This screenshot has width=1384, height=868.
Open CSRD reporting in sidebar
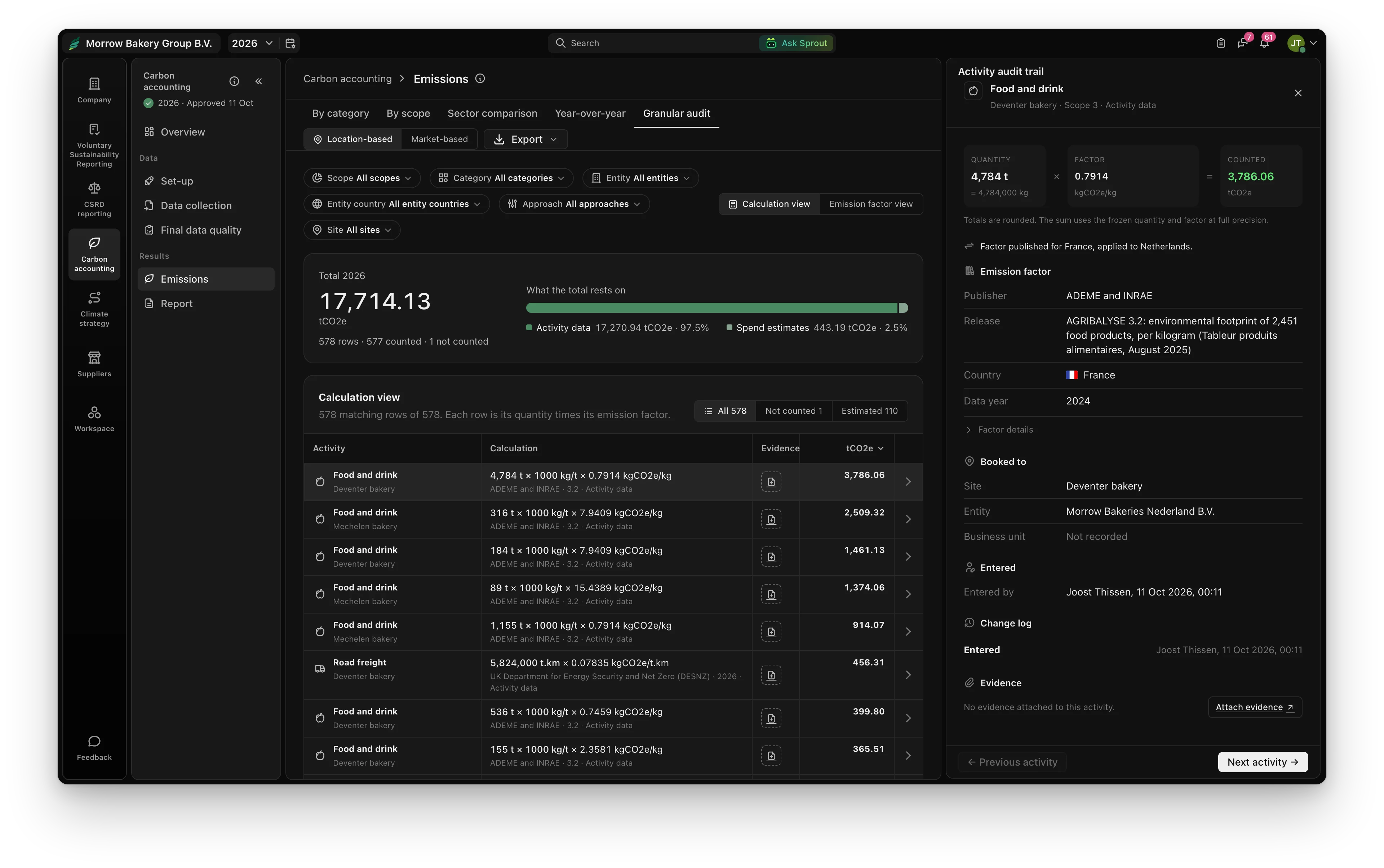point(94,200)
